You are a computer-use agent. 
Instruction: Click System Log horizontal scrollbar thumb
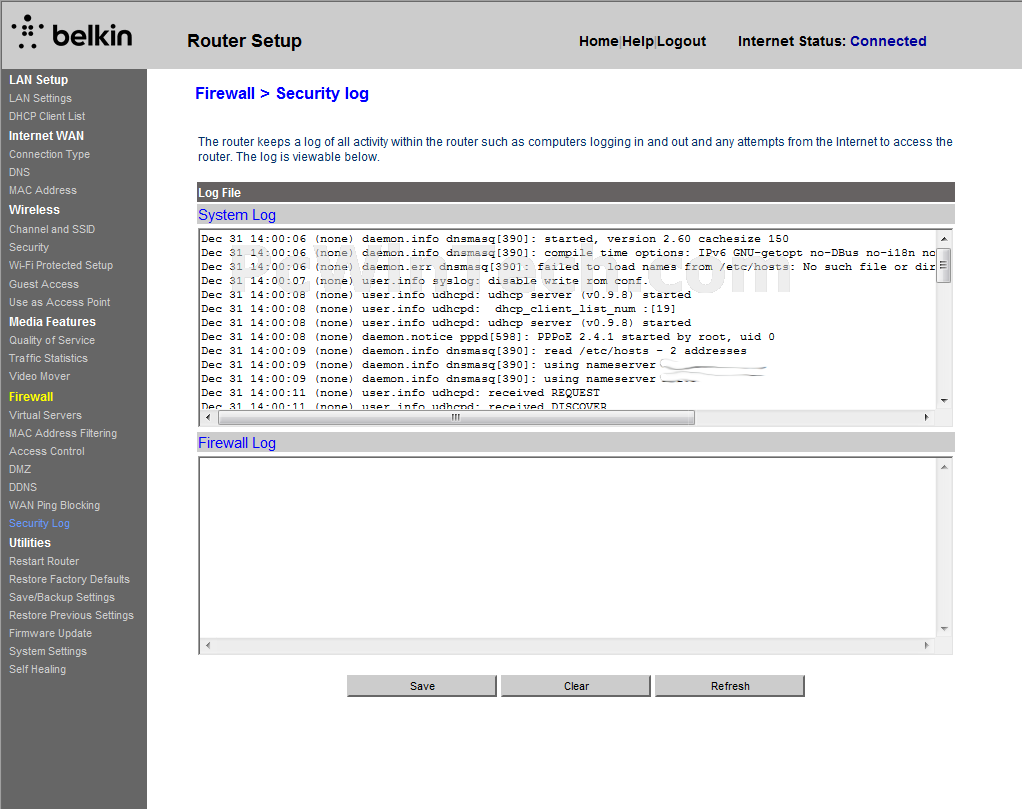pos(456,417)
